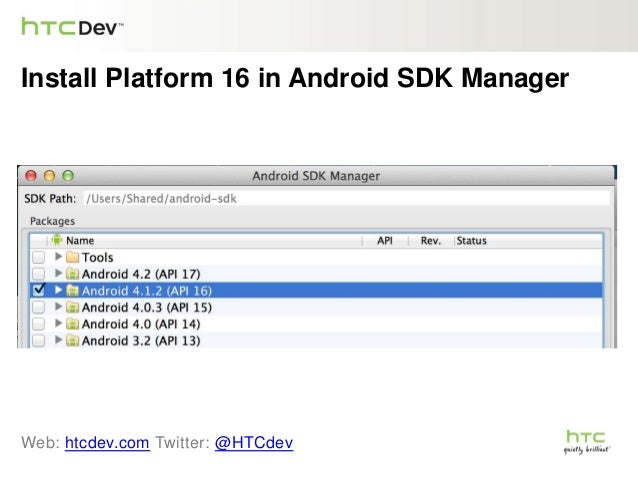Select the 'Android 4.2 (API 17)' row text
Screen dimensions: 638x479
(141, 274)
